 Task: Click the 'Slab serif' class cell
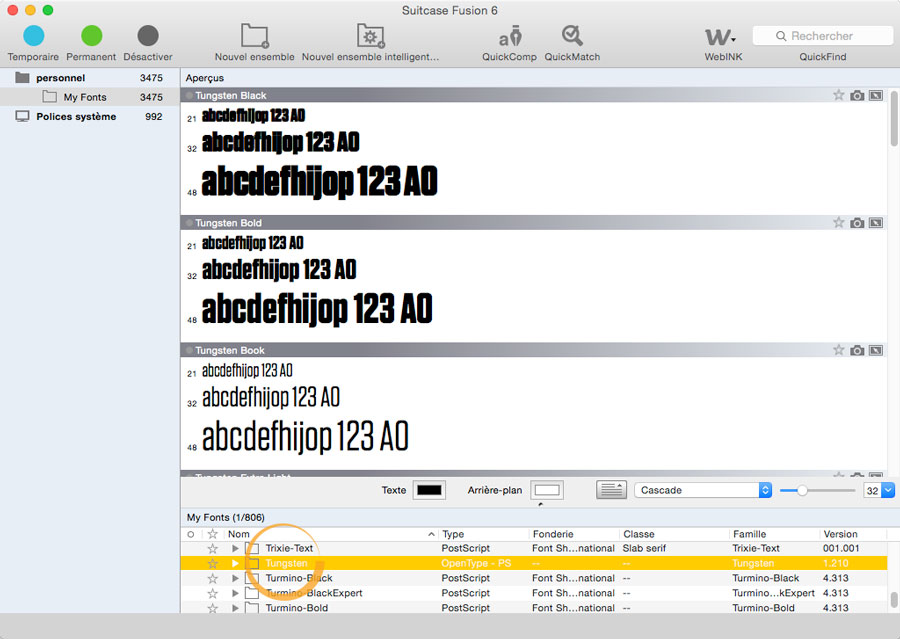click(x=644, y=548)
